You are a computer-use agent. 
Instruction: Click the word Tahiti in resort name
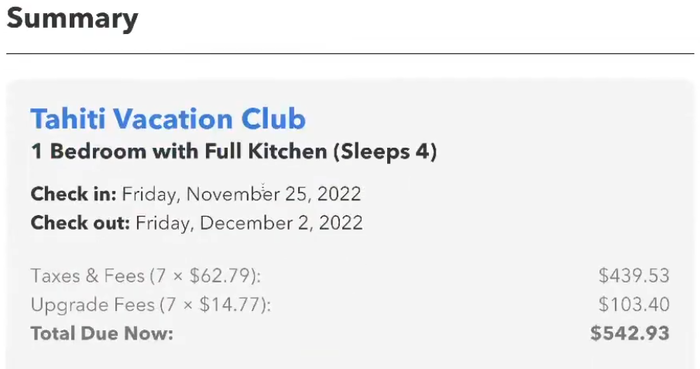coord(68,119)
